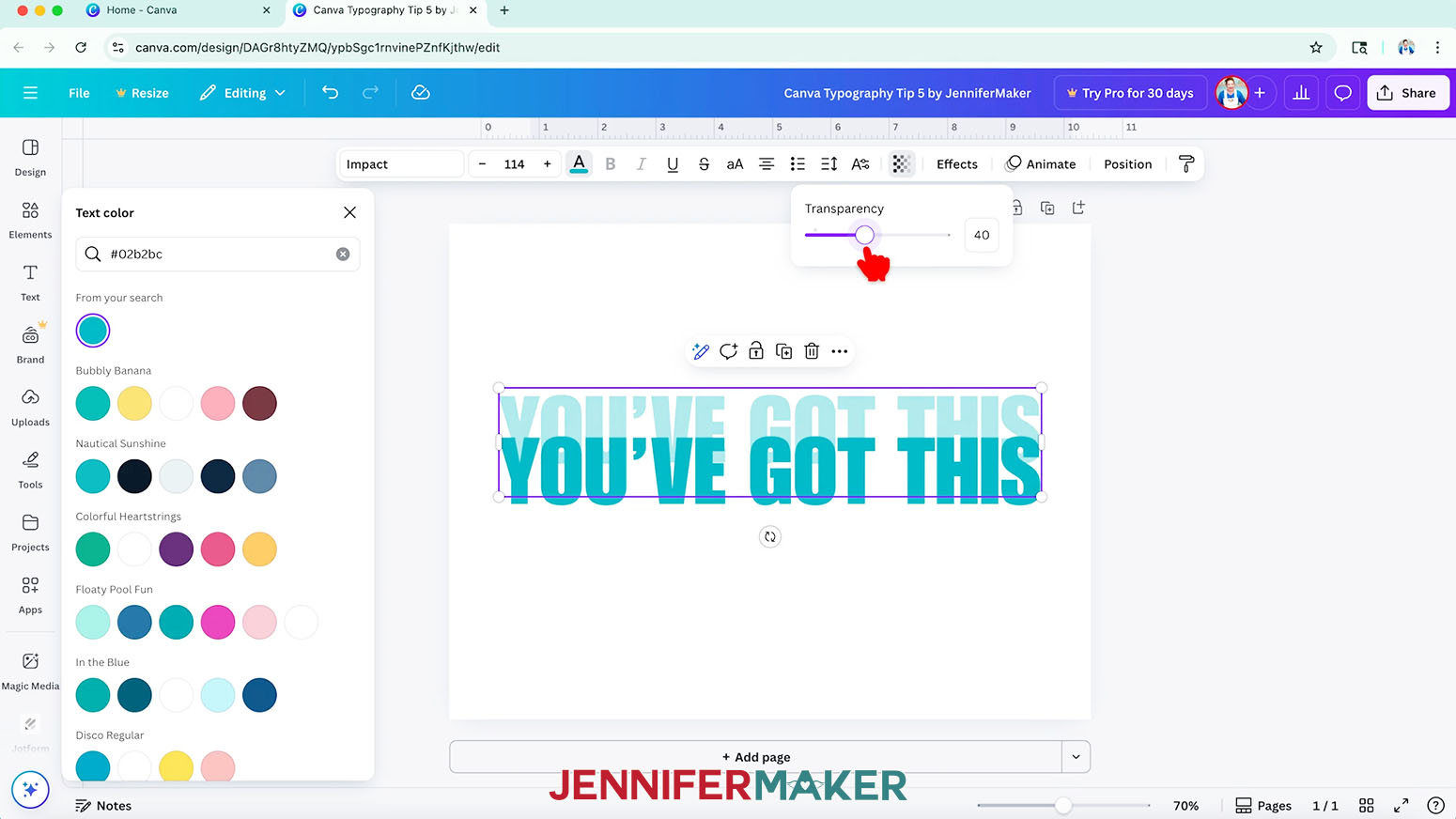Click the Share button
The height and width of the screenshot is (819, 1456).
[1407, 92]
